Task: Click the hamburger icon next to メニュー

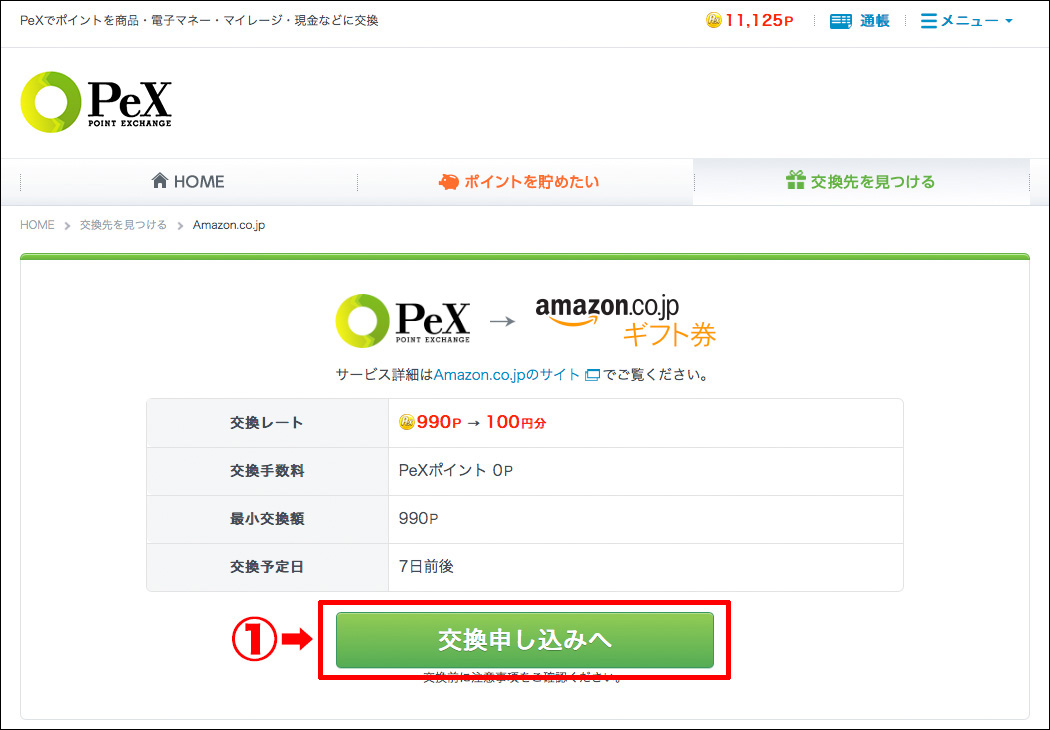Action: tap(929, 21)
